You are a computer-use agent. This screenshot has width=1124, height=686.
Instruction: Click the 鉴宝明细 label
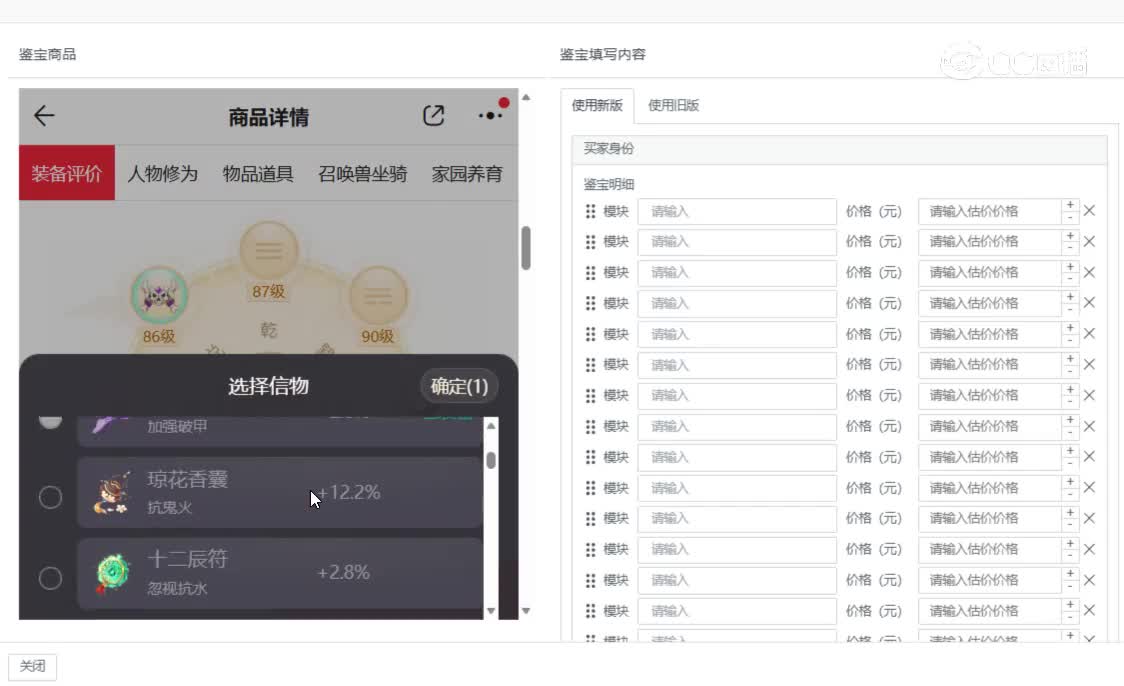[x=609, y=184]
